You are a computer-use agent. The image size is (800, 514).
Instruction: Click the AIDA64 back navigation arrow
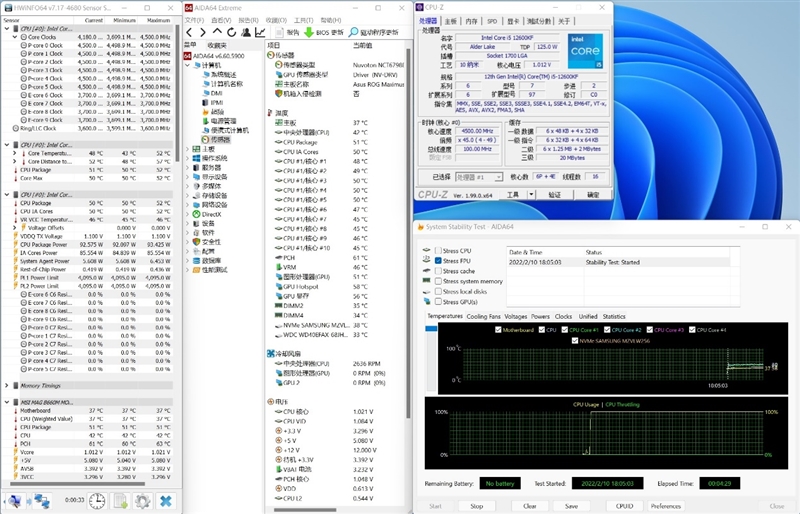coord(190,32)
